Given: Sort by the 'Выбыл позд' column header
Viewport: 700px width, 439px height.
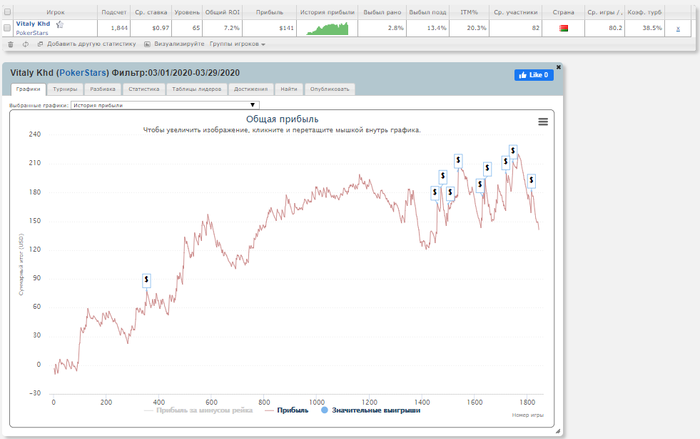Looking at the screenshot, I should pos(428,13).
